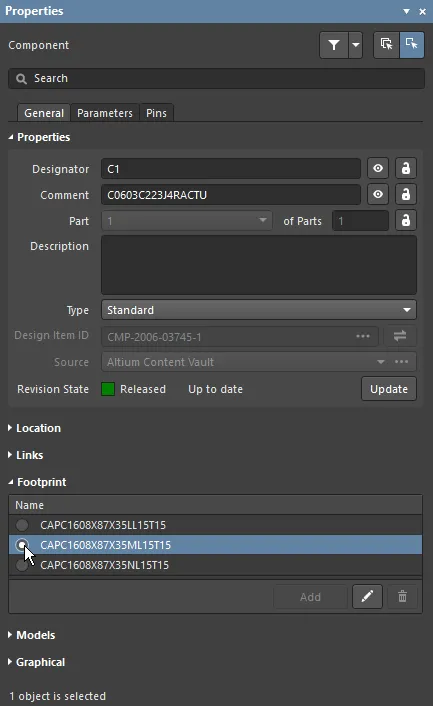Click the Design Item ID swap icon
This screenshot has width=433, height=706.
coord(400,336)
